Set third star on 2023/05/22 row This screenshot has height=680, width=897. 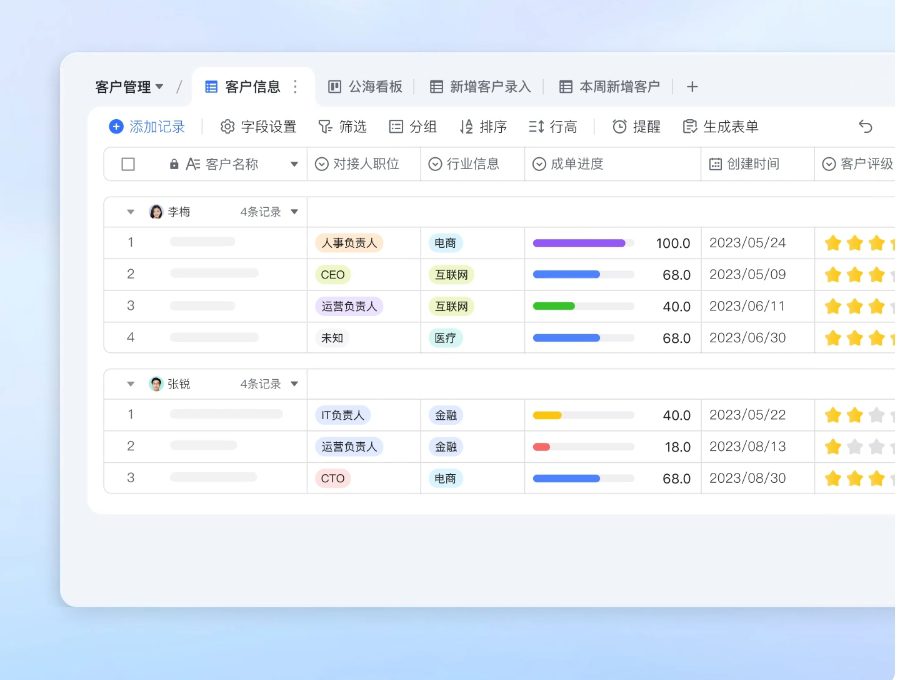(x=876, y=415)
